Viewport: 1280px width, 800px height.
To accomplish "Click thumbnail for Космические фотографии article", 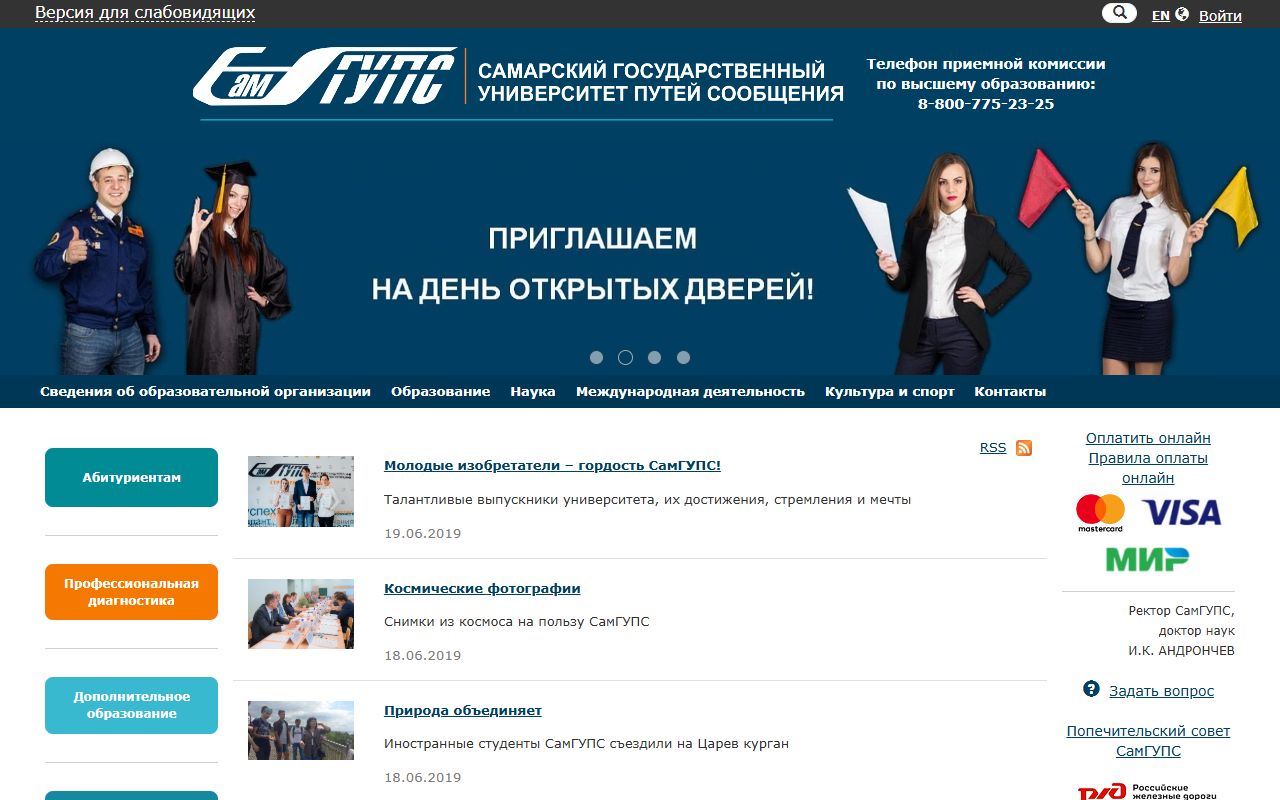I will click(x=301, y=614).
